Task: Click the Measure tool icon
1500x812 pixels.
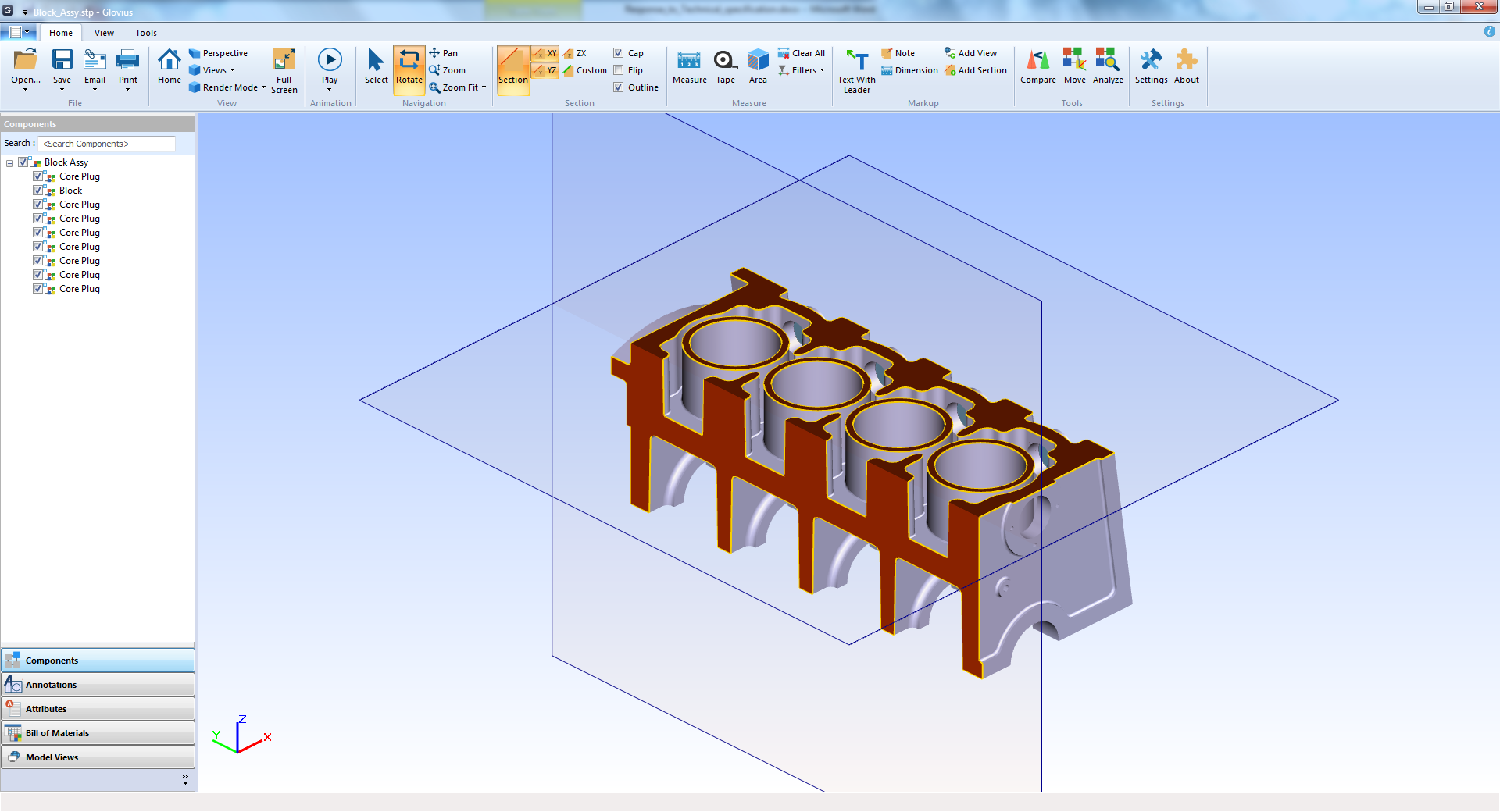Action: (x=688, y=61)
